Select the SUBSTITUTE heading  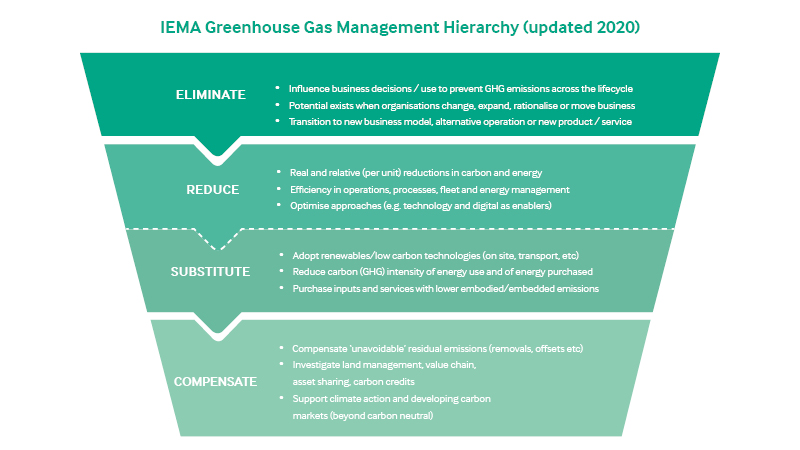point(210,272)
